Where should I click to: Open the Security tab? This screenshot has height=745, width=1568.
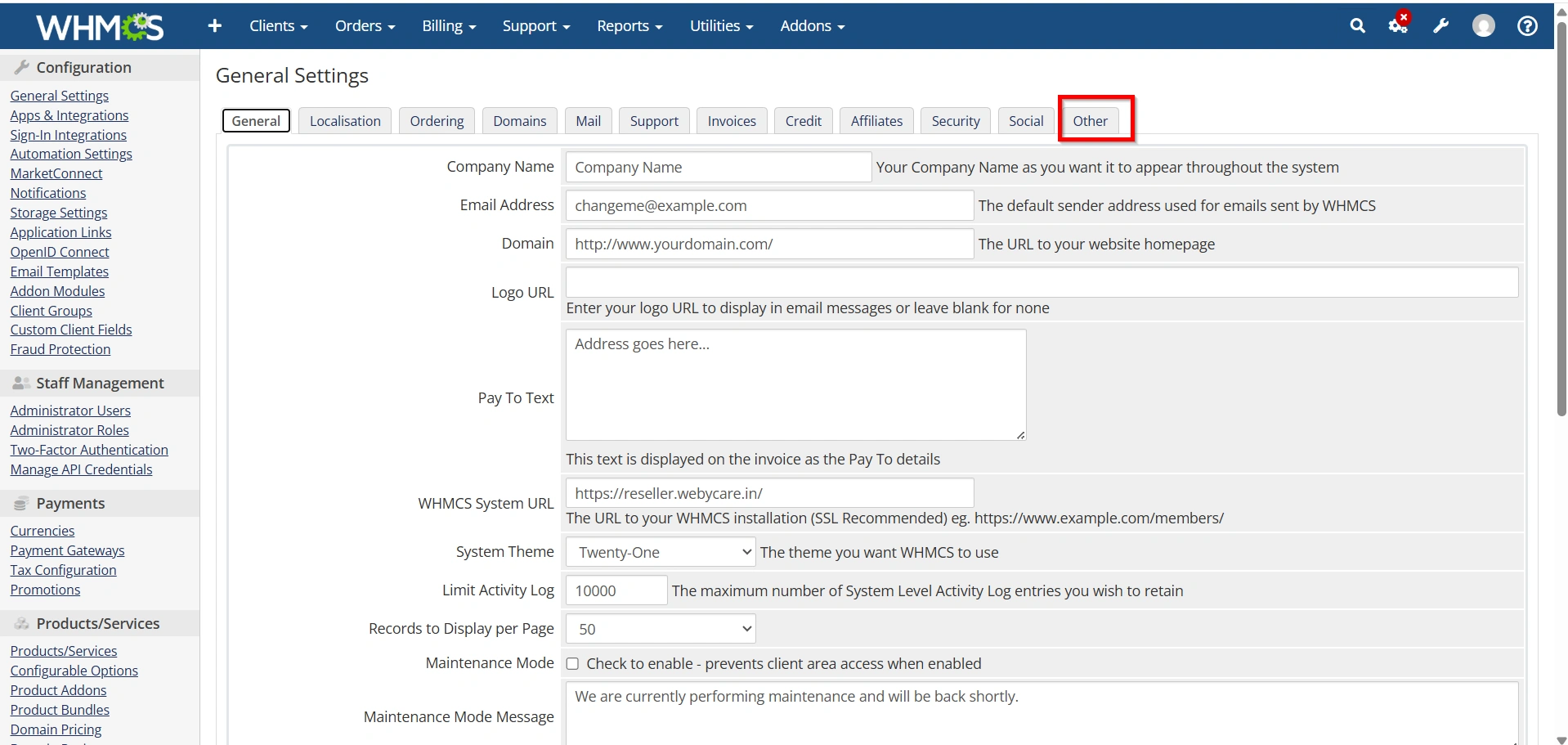pos(956,121)
